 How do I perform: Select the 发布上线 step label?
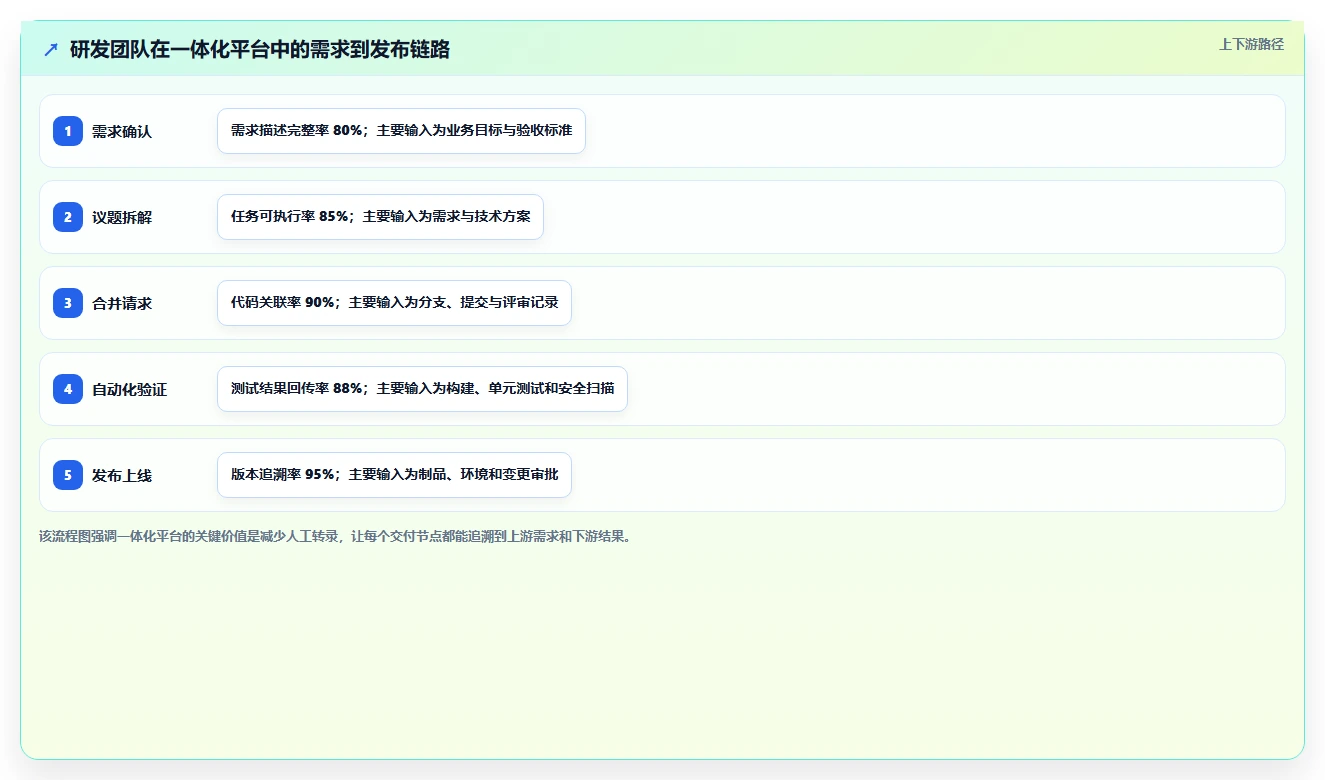tap(122, 475)
